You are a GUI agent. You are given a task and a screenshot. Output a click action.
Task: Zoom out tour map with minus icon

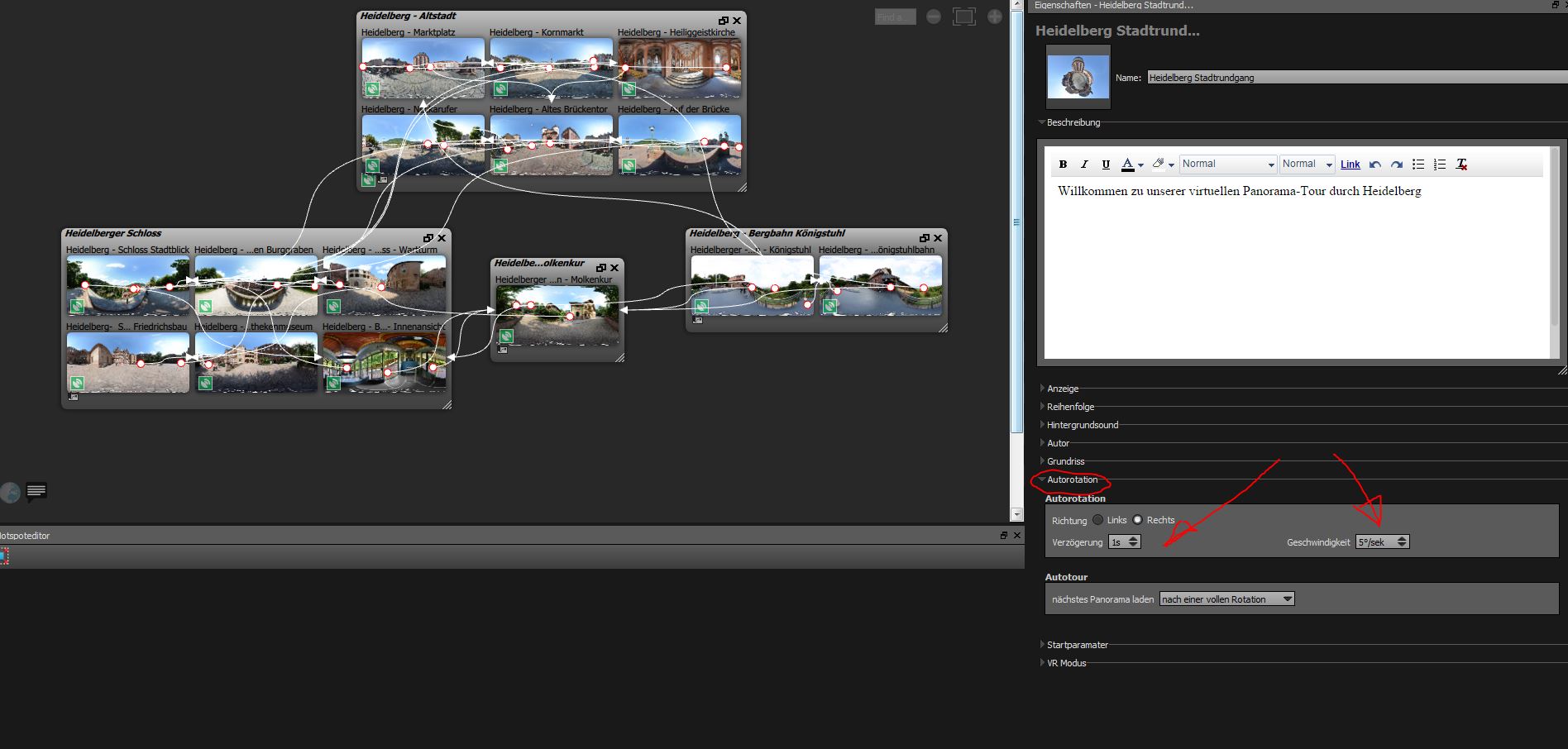click(x=934, y=17)
